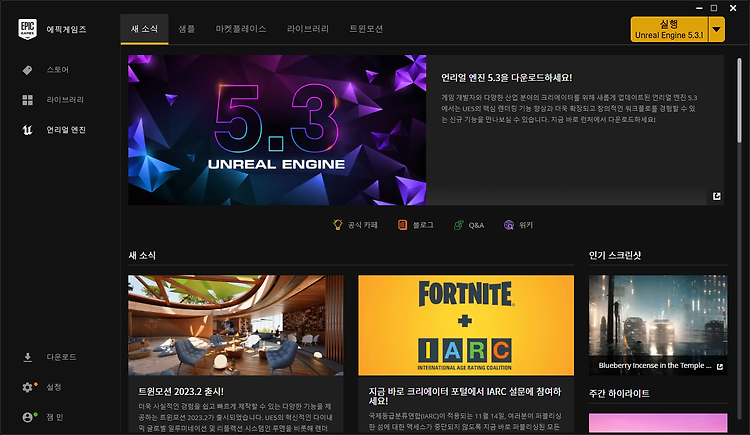Launch Unreal Engine 5.3.1 with 실행 button
The height and width of the screenshot is (435, 750).
(669, 29)
